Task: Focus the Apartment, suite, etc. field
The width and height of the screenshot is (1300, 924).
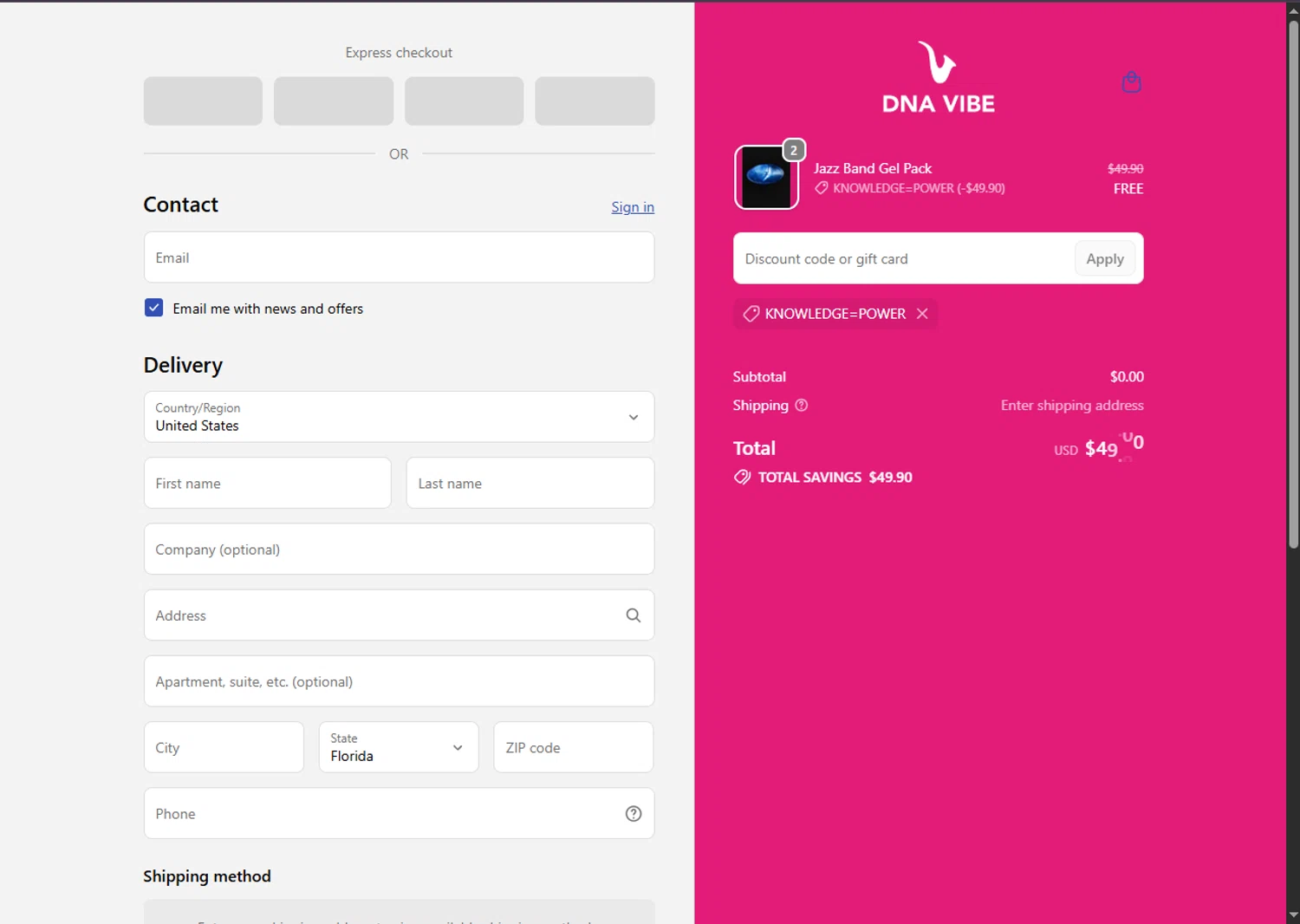Action: (399, 681)
